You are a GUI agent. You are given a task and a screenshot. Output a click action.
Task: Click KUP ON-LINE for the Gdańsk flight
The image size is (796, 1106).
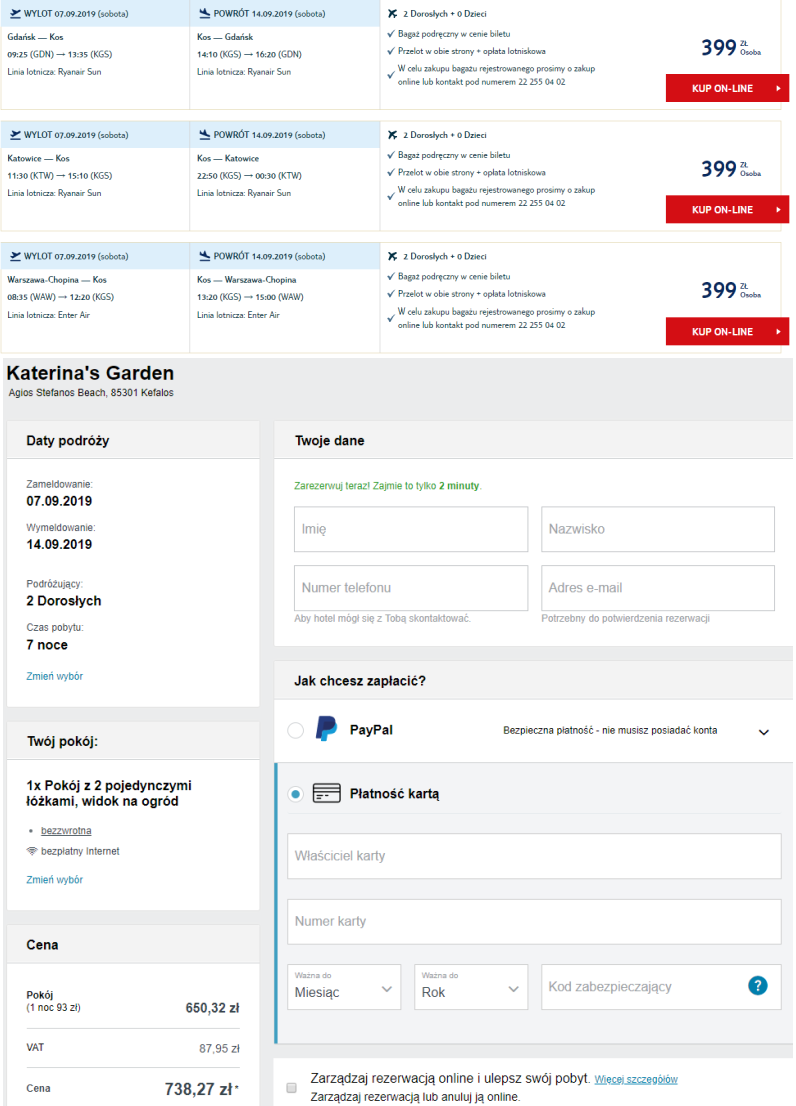pyautogui.click(x=727, y=88)
